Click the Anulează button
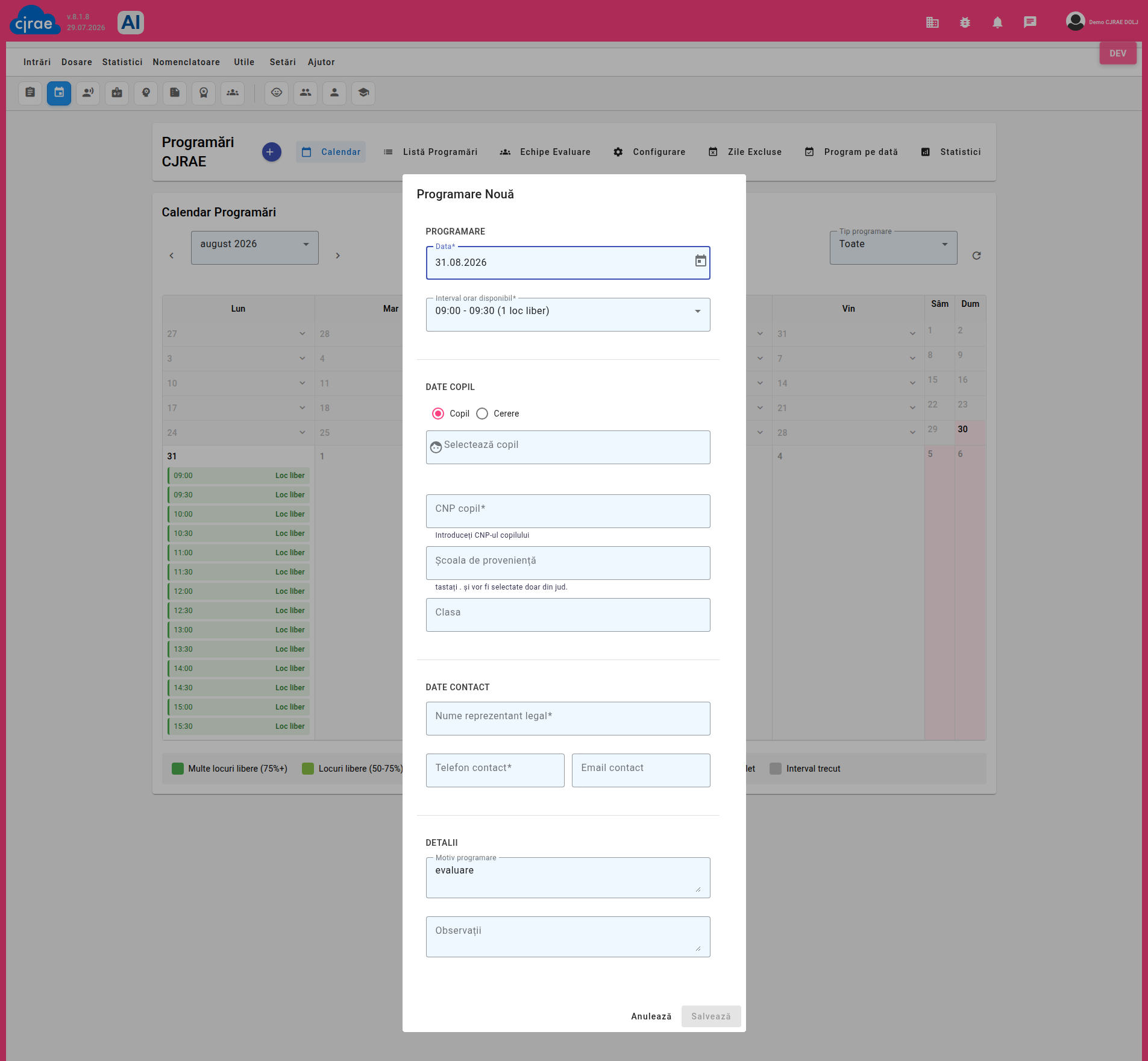Screen dimensions: 1148x1061 point(651,1016)
